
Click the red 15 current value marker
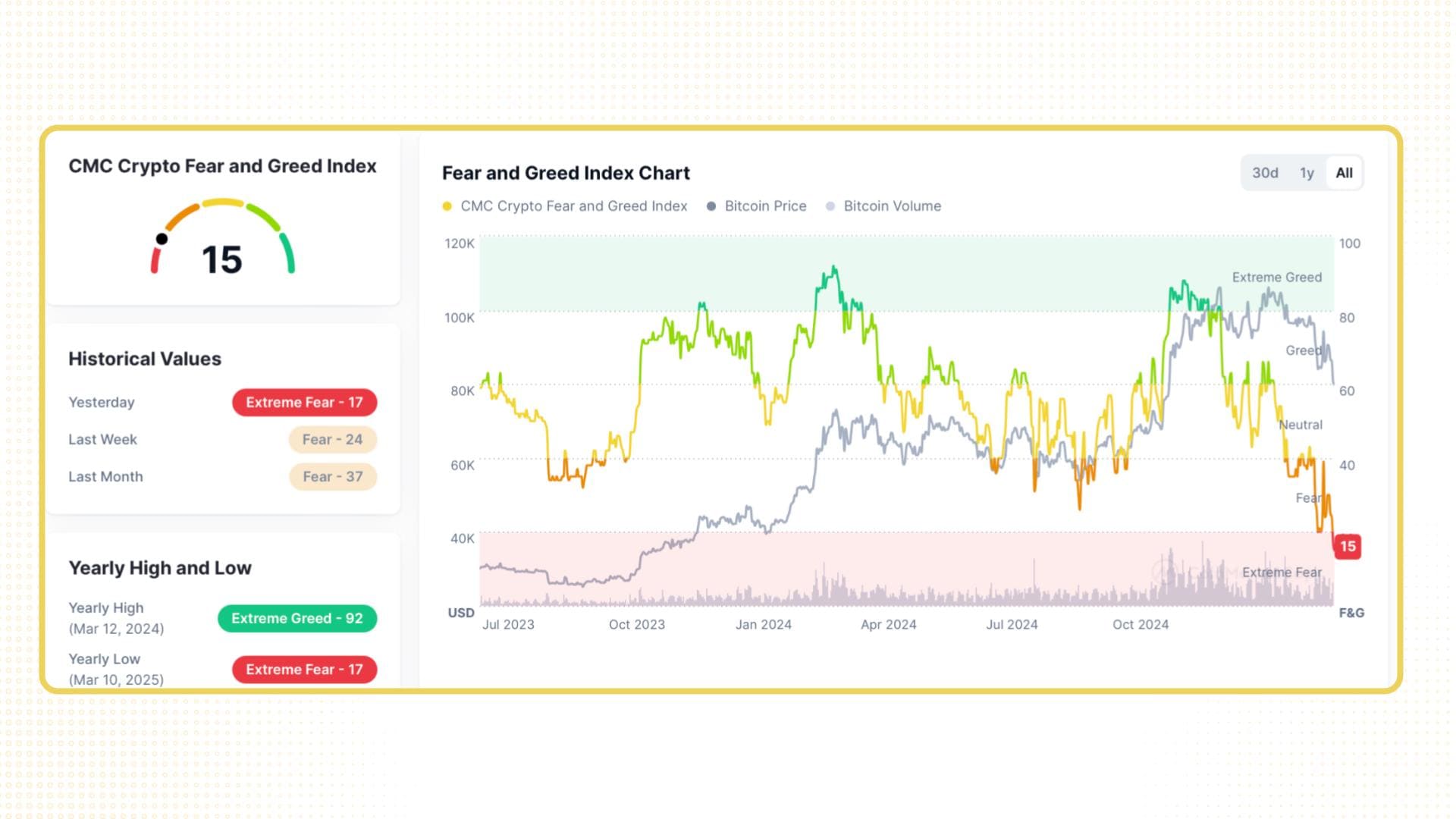click(1348, 546)
